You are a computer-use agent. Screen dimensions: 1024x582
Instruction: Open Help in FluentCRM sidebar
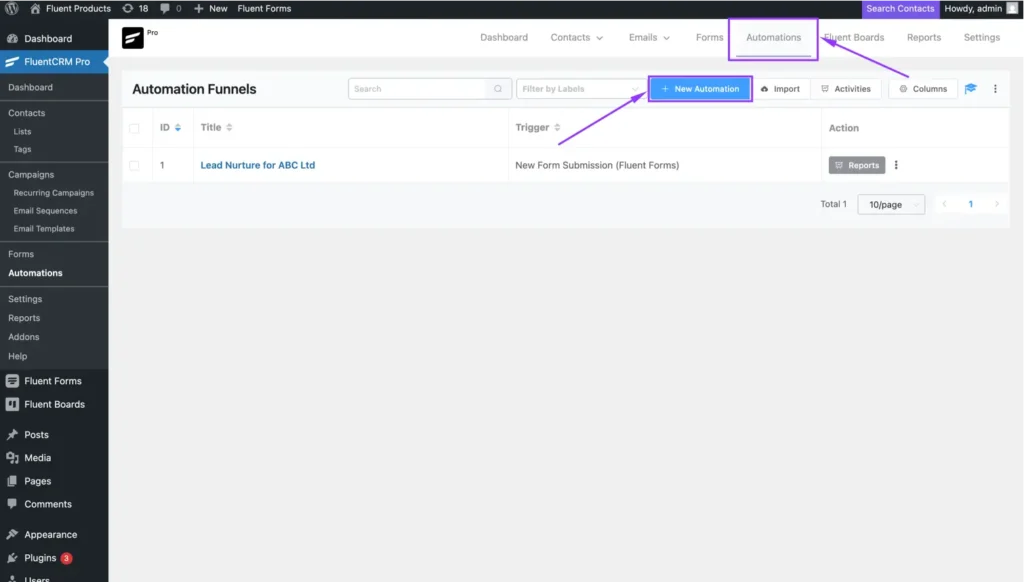(x=18, y=356)
